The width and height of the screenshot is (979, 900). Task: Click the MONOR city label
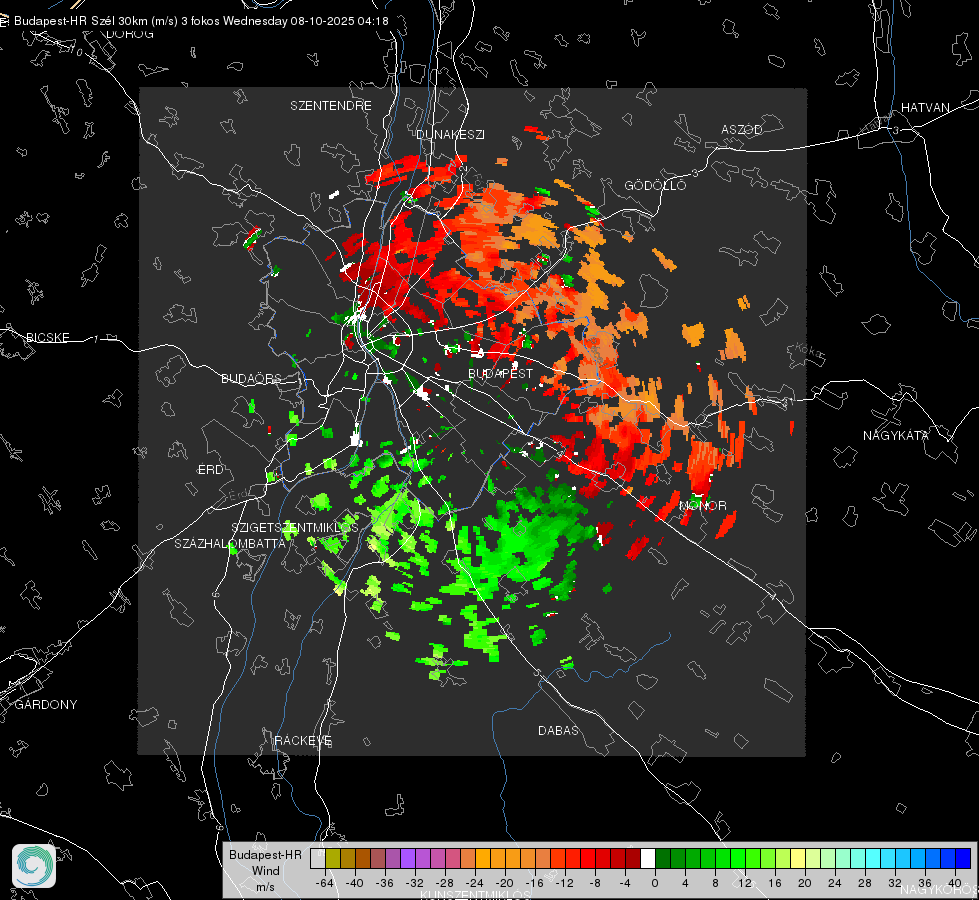click(x=702, y=505)
